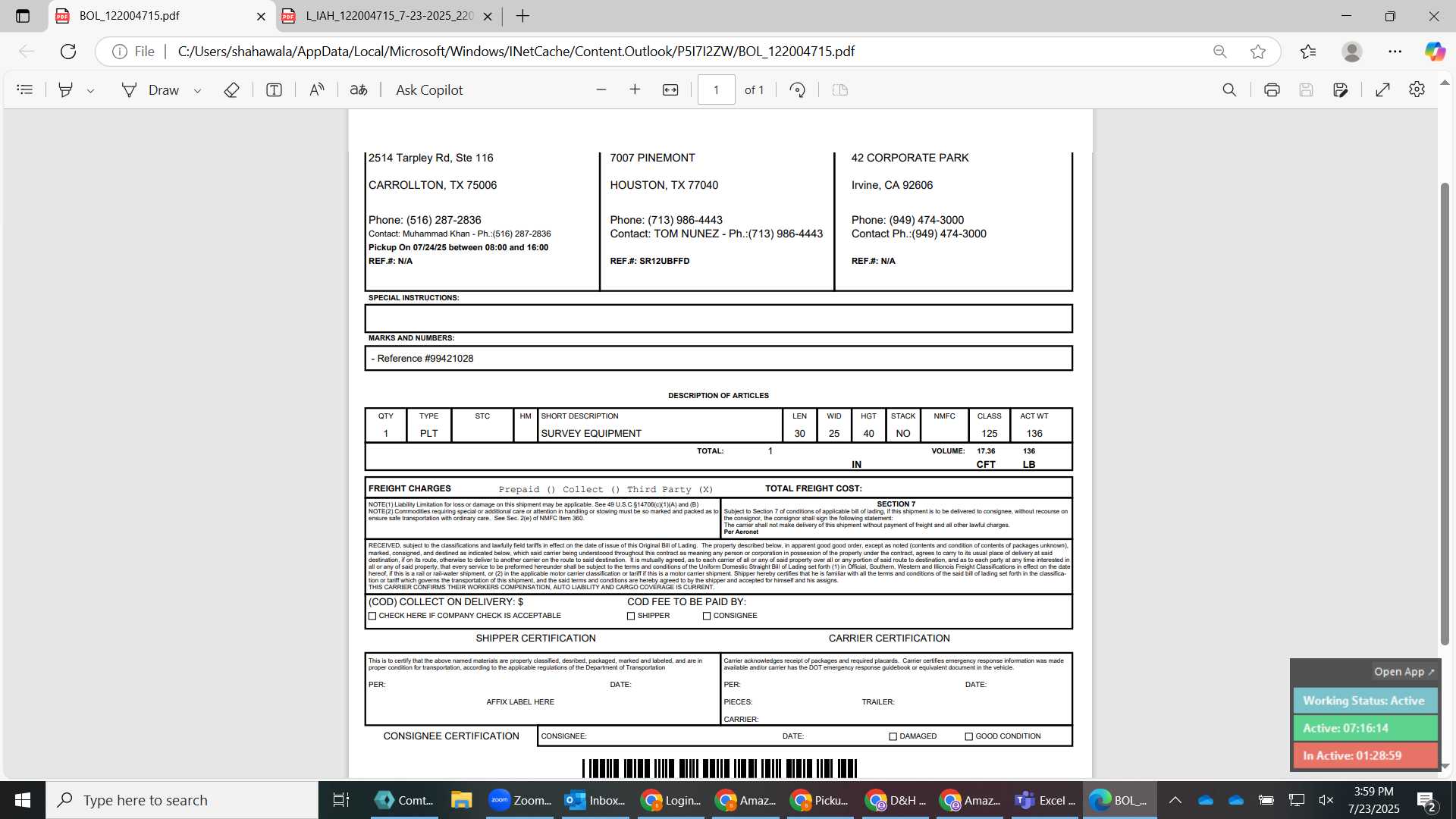The image size is (1456, 819).
Task: Open tab actions menu icon
Action: 23,16
